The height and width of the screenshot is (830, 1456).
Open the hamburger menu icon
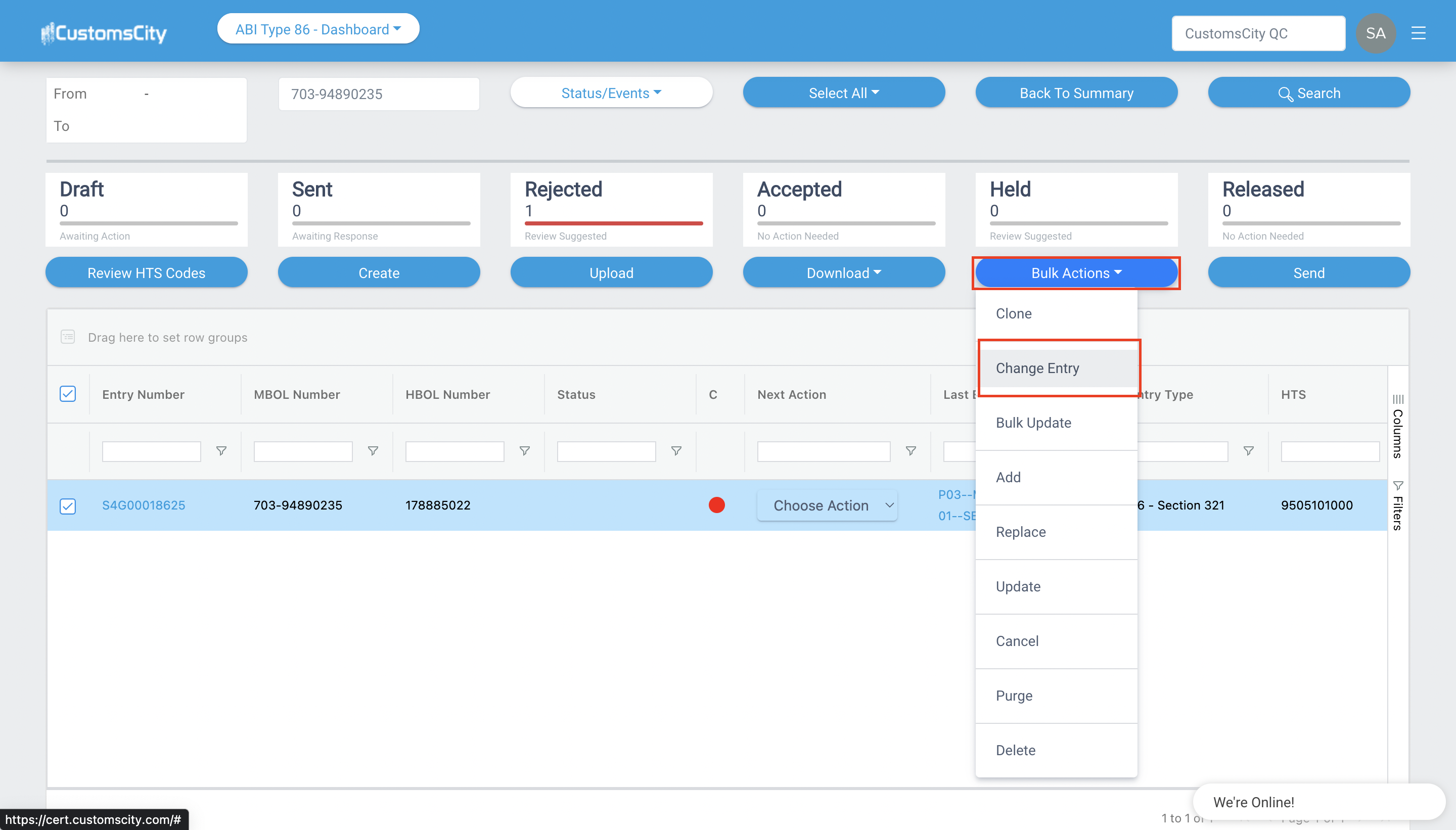1419,33
